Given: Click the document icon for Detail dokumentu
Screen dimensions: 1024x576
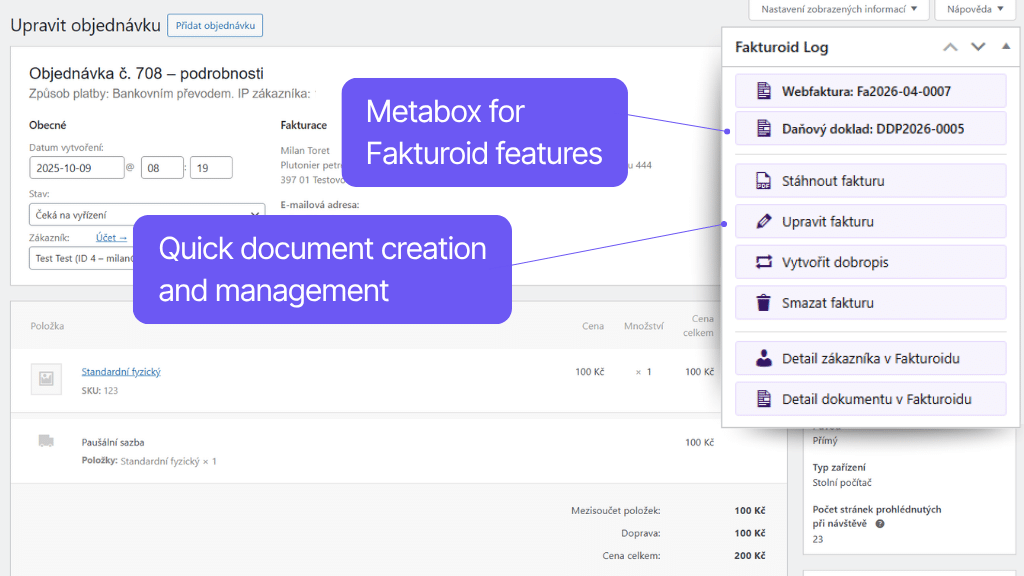Looking at the screenshot, I should pos(763,398).
